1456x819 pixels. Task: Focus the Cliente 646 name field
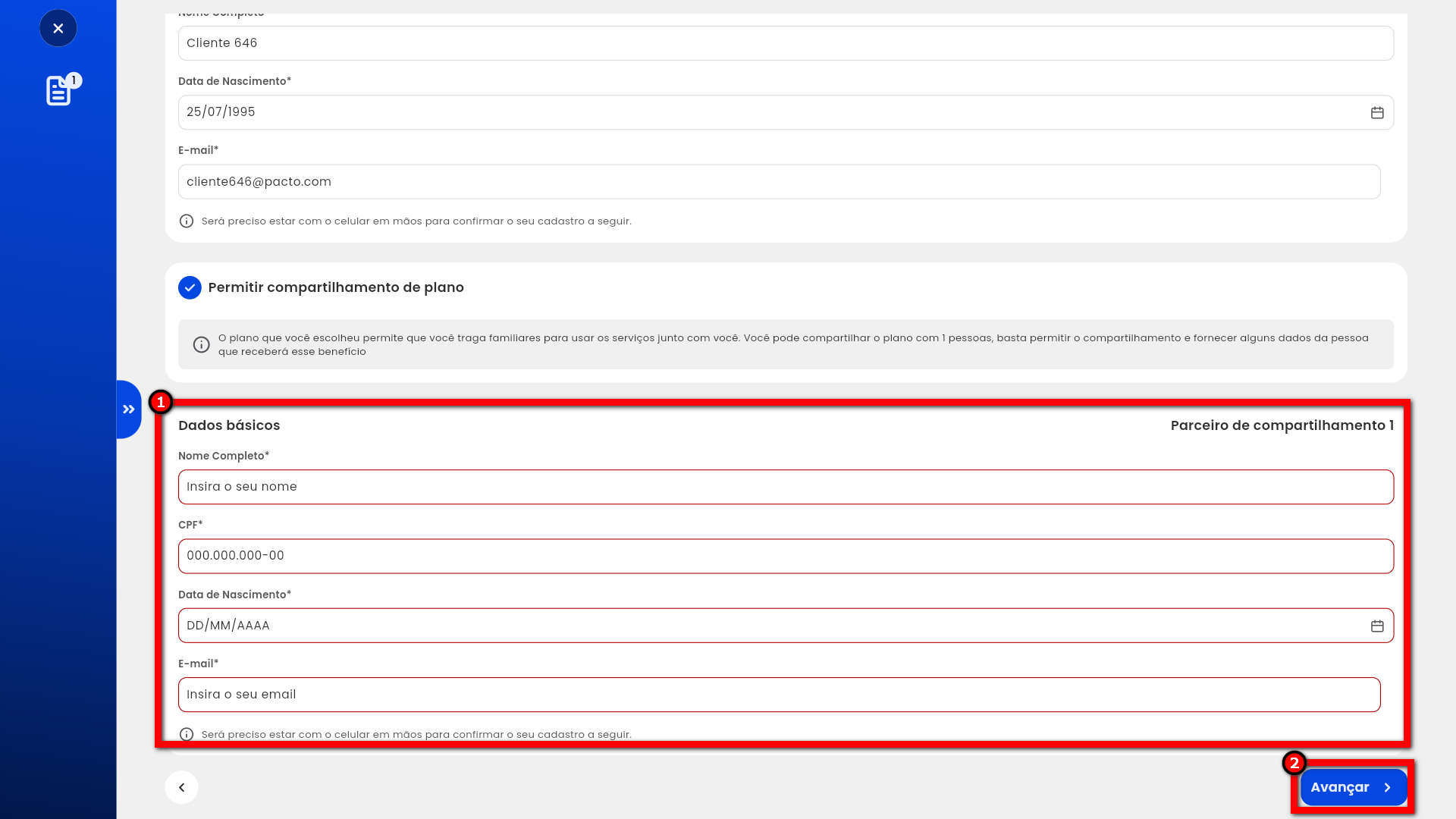pyautogui.click(x=786, y=43)
